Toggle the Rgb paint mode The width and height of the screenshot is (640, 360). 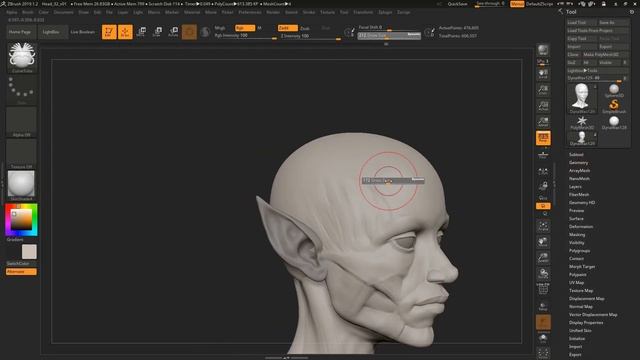[245, 28]
